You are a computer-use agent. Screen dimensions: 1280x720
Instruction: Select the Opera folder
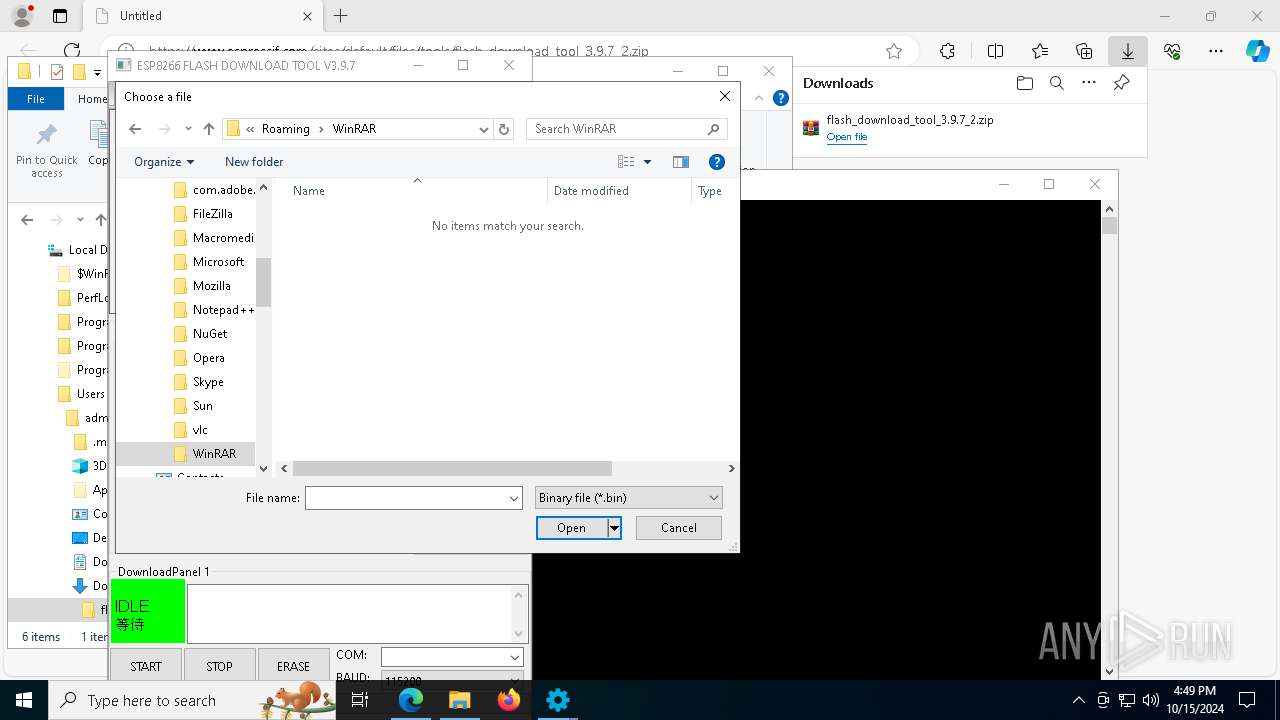[199, 358]
